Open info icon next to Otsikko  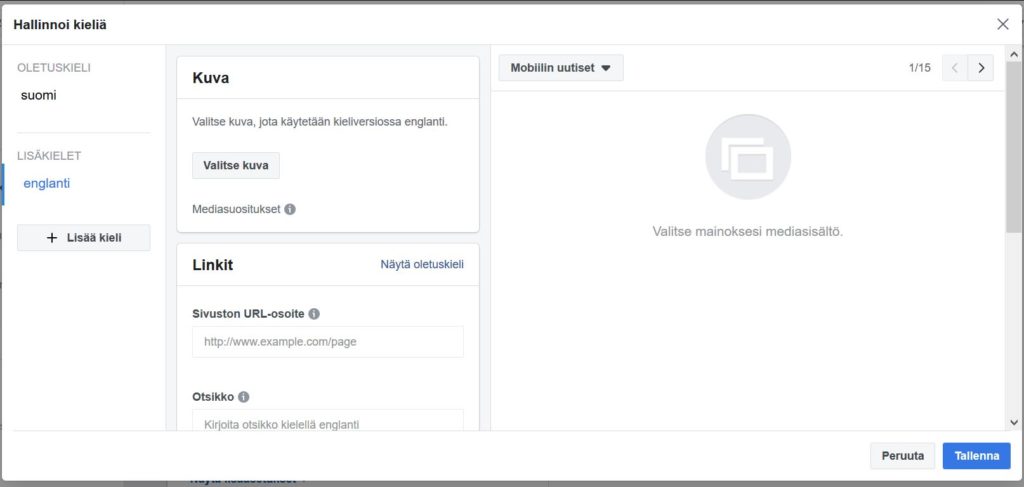(244, 396)
